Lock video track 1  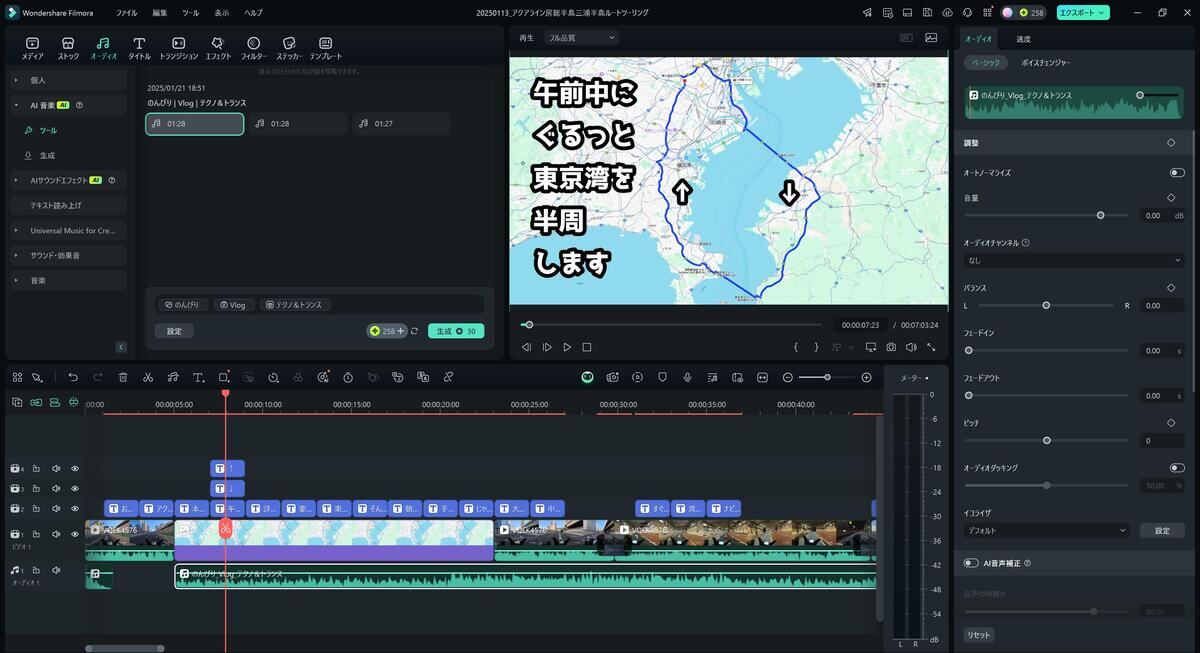[x=36, y=534]
